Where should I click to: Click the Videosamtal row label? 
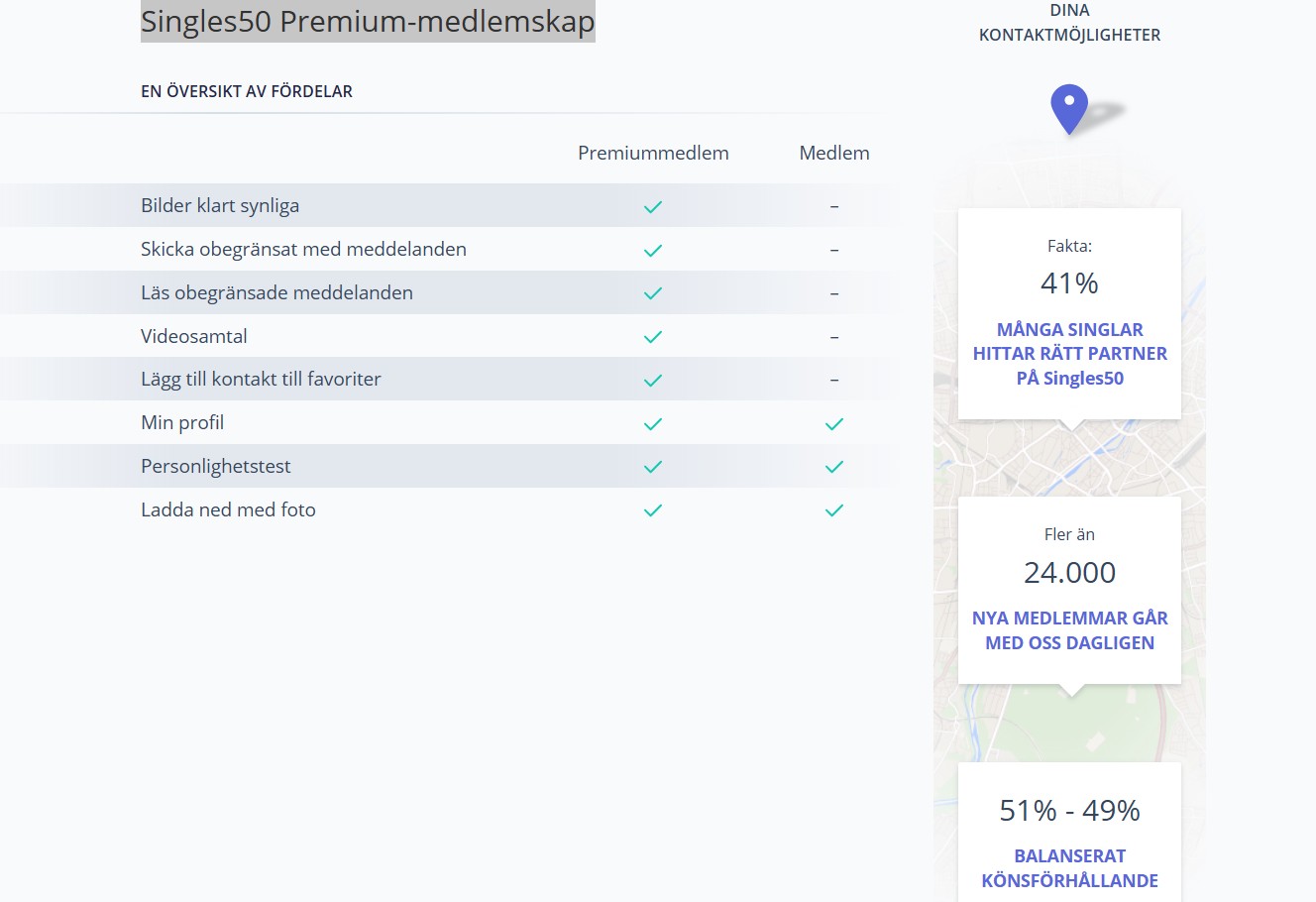(x=194, y=336)
